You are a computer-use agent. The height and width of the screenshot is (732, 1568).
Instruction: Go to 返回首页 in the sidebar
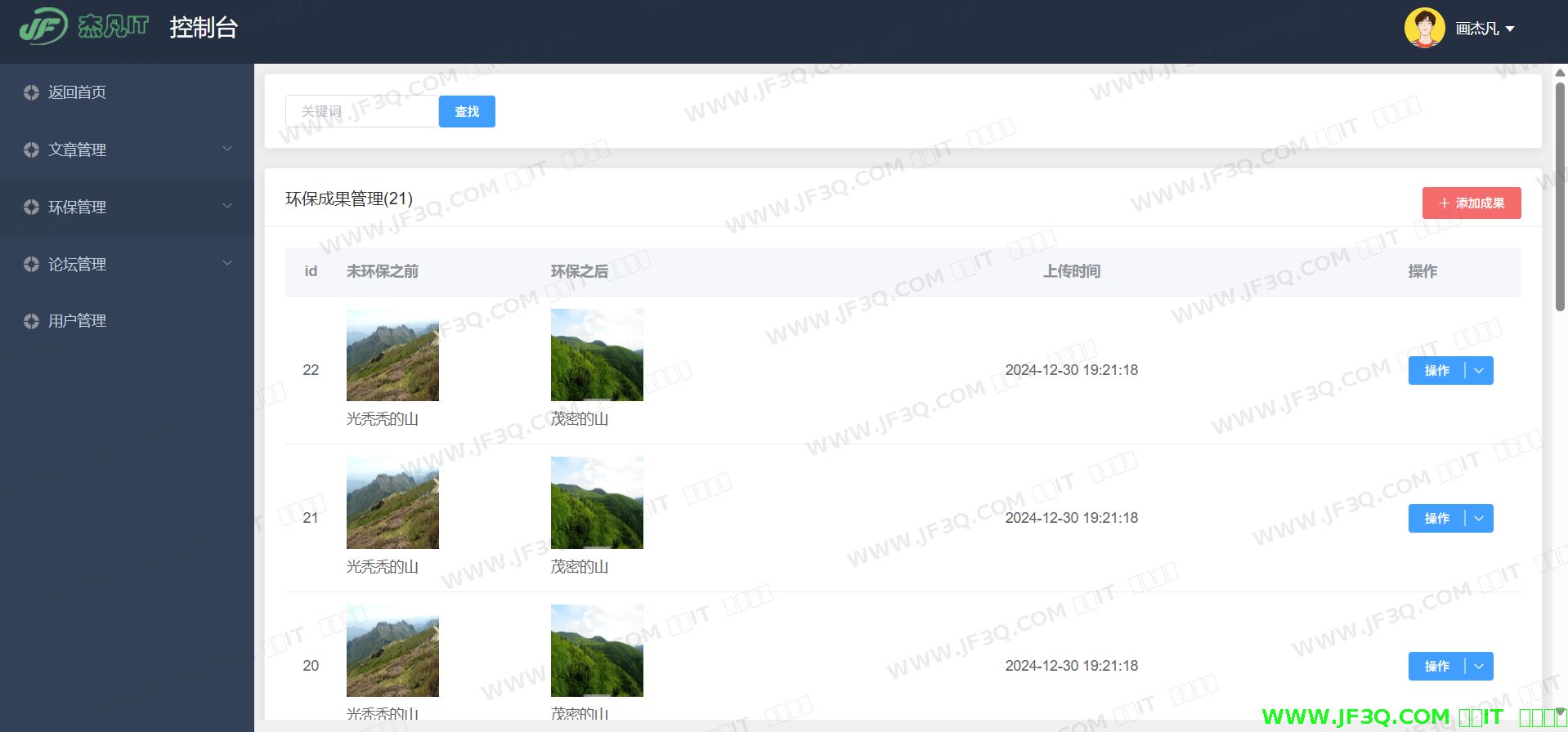pos(77,92)
